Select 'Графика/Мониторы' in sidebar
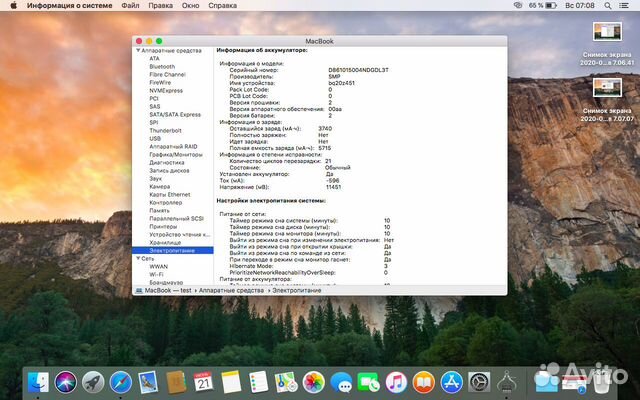 (x=176, y=155)
